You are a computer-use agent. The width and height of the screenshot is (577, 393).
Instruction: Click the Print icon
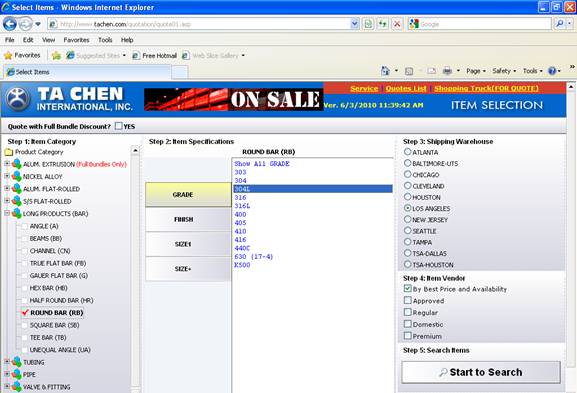click(x=447, y=71)
